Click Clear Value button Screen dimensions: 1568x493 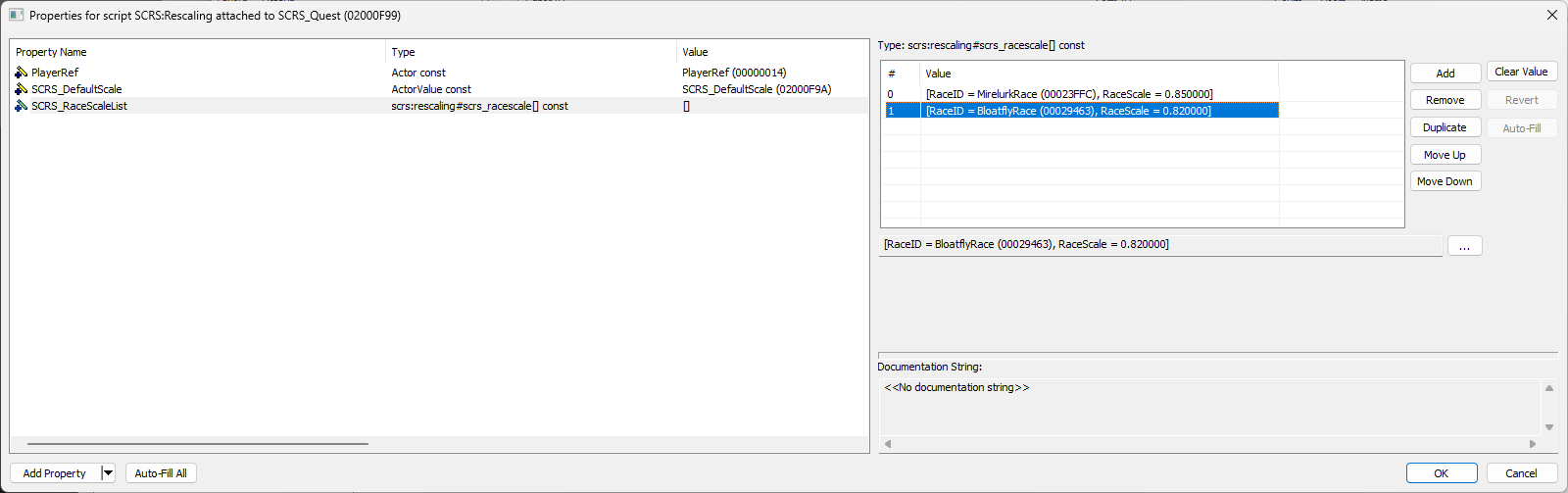pos(1521,72)
